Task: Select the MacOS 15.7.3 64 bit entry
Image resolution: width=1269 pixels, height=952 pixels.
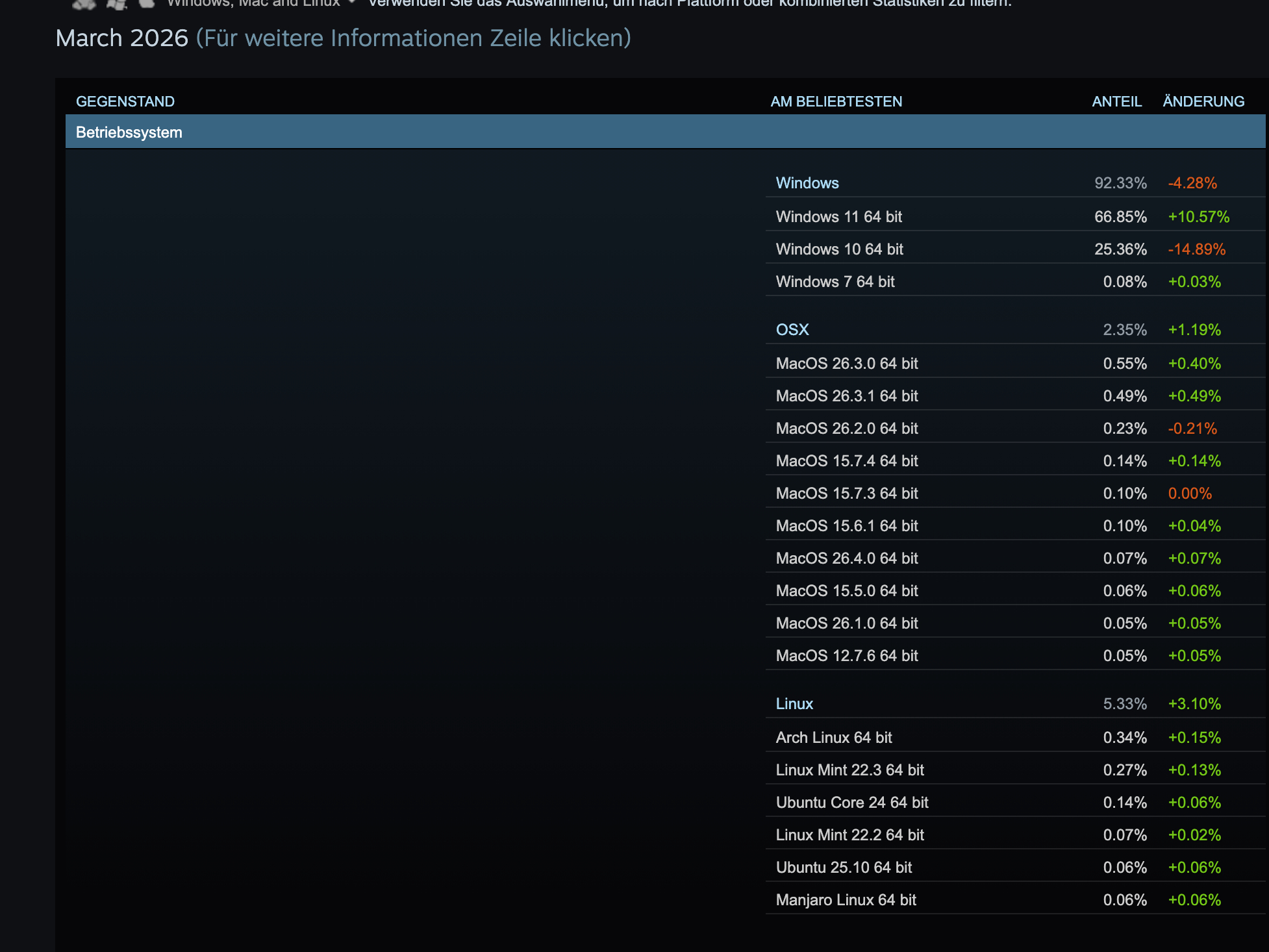Action: tap(846, 494)
